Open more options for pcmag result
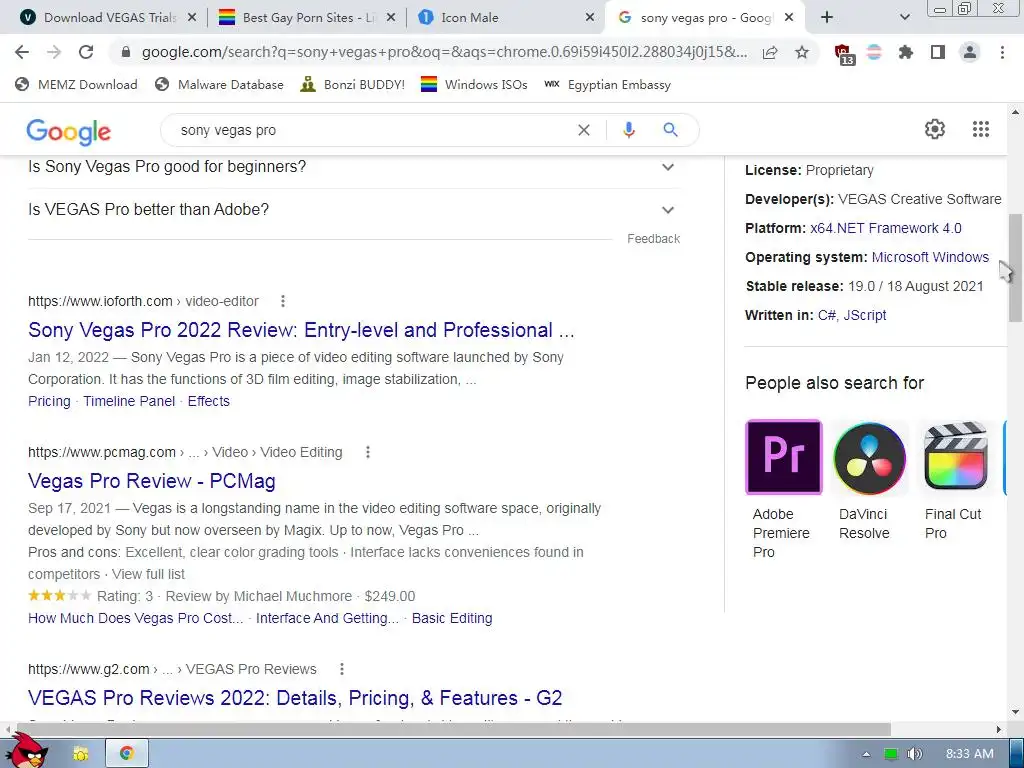 pos(368,452)
